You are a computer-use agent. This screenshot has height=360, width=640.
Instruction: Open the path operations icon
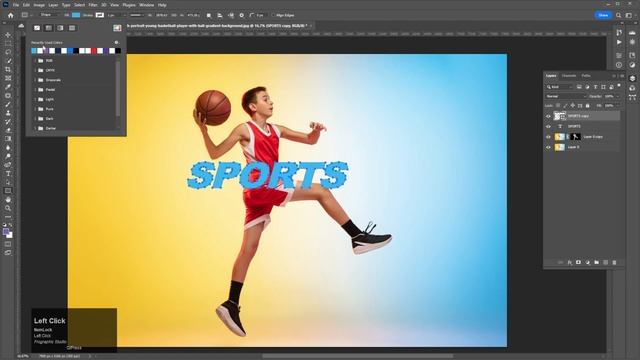tap(209, 15)
